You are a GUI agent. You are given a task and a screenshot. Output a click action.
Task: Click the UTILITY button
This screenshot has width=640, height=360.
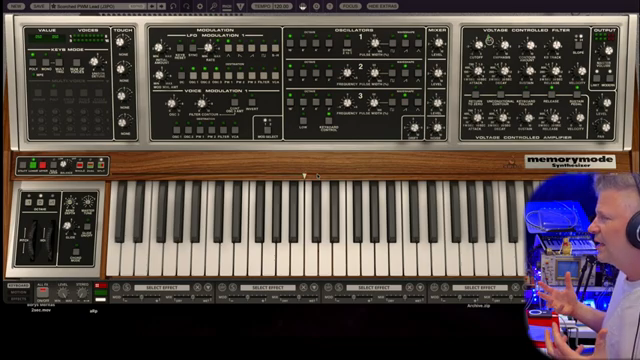click(x=23, y=165)
